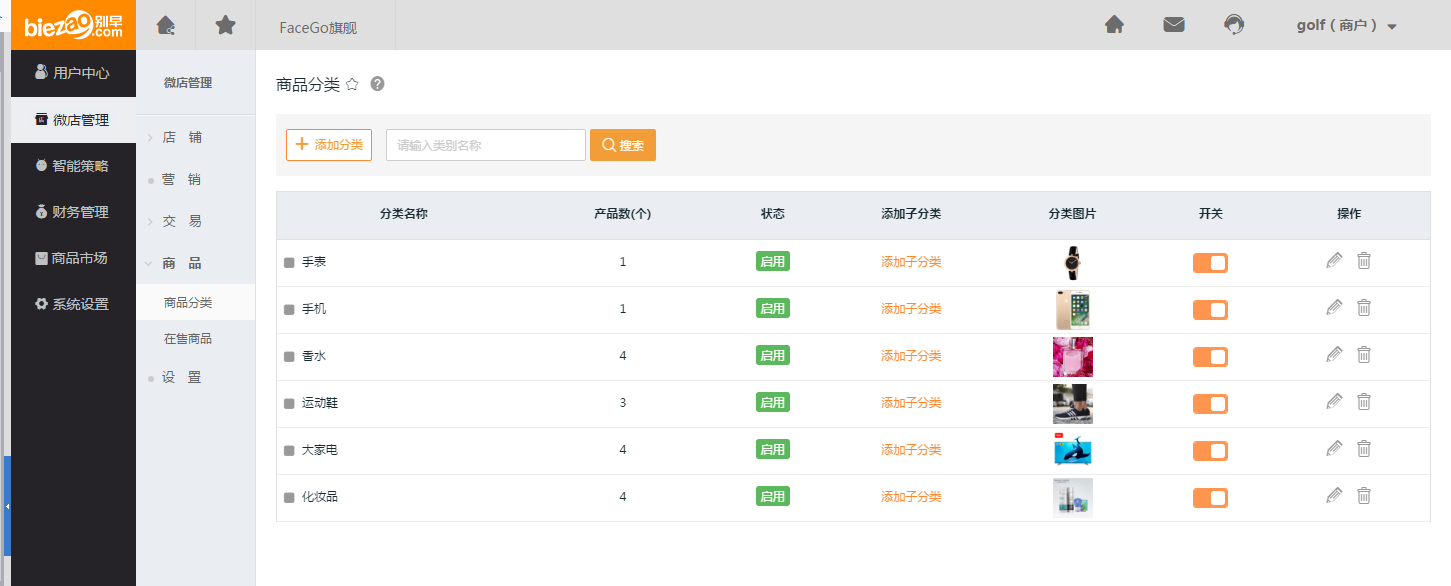Collapse the 商品 section in sidebar
The height and width of the screenshot is (586, 1451).
point(181,263)
